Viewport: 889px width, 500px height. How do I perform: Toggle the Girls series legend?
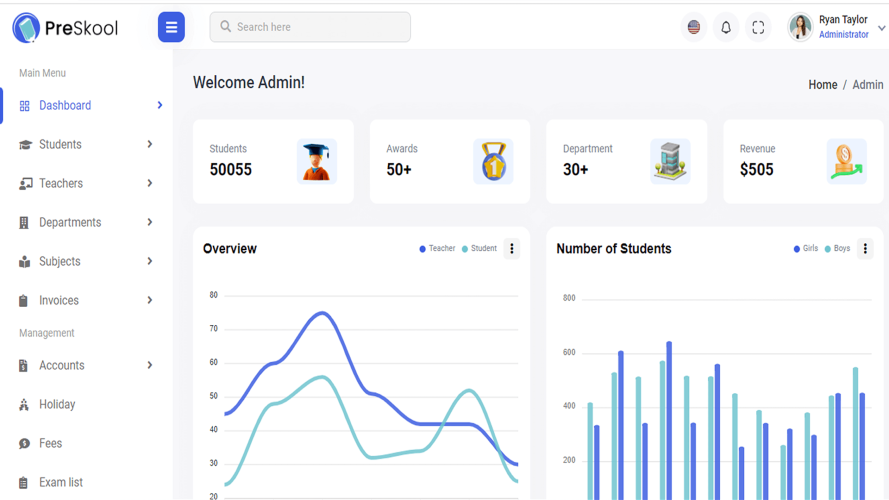[806, 248]
